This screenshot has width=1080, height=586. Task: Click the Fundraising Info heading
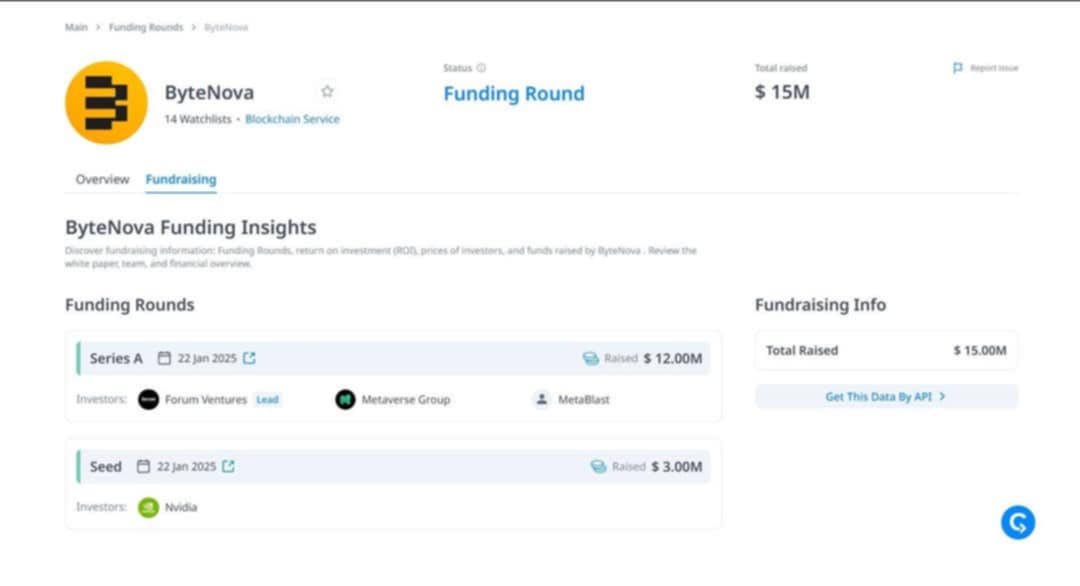pos(820,304)
